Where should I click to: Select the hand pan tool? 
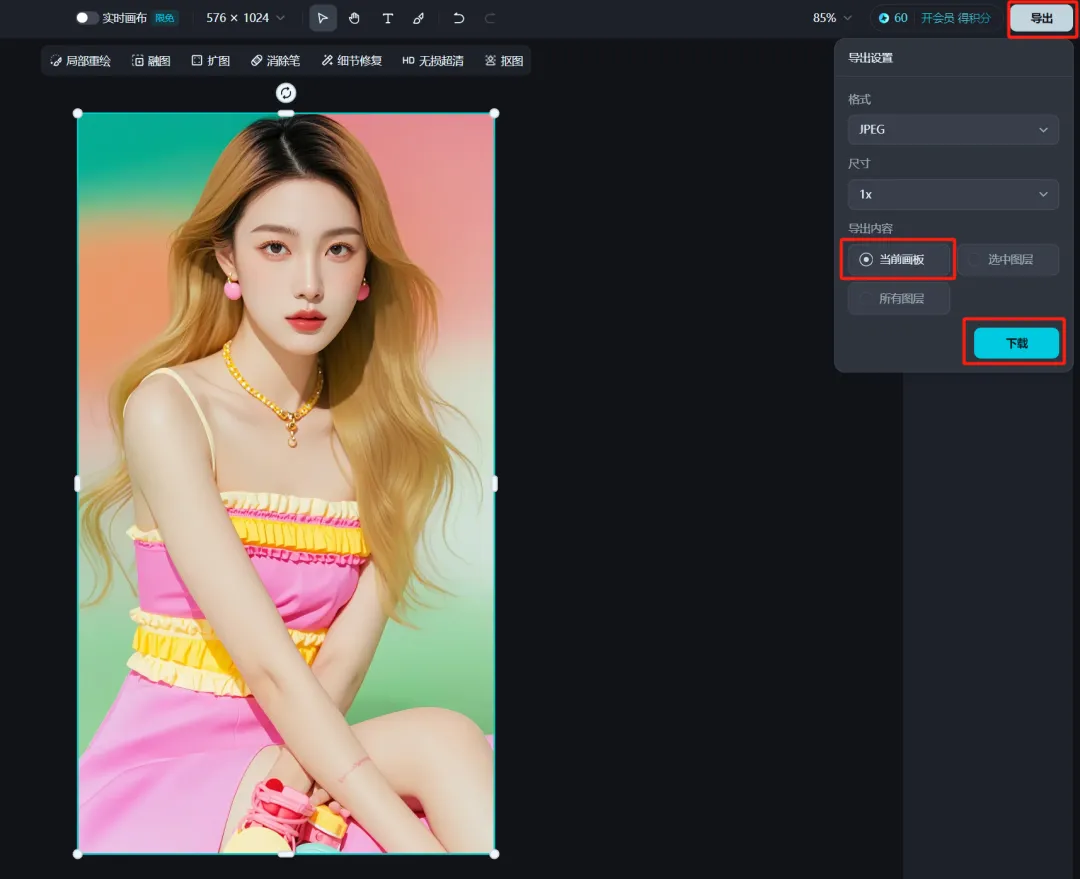(x=354, y=18)
